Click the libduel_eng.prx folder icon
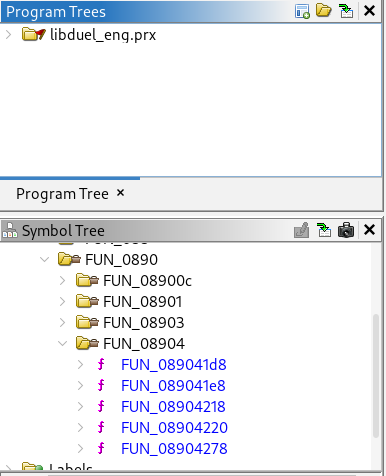Image resolution: width=386 pixels, height=476 pixels. tap(33, 34)
